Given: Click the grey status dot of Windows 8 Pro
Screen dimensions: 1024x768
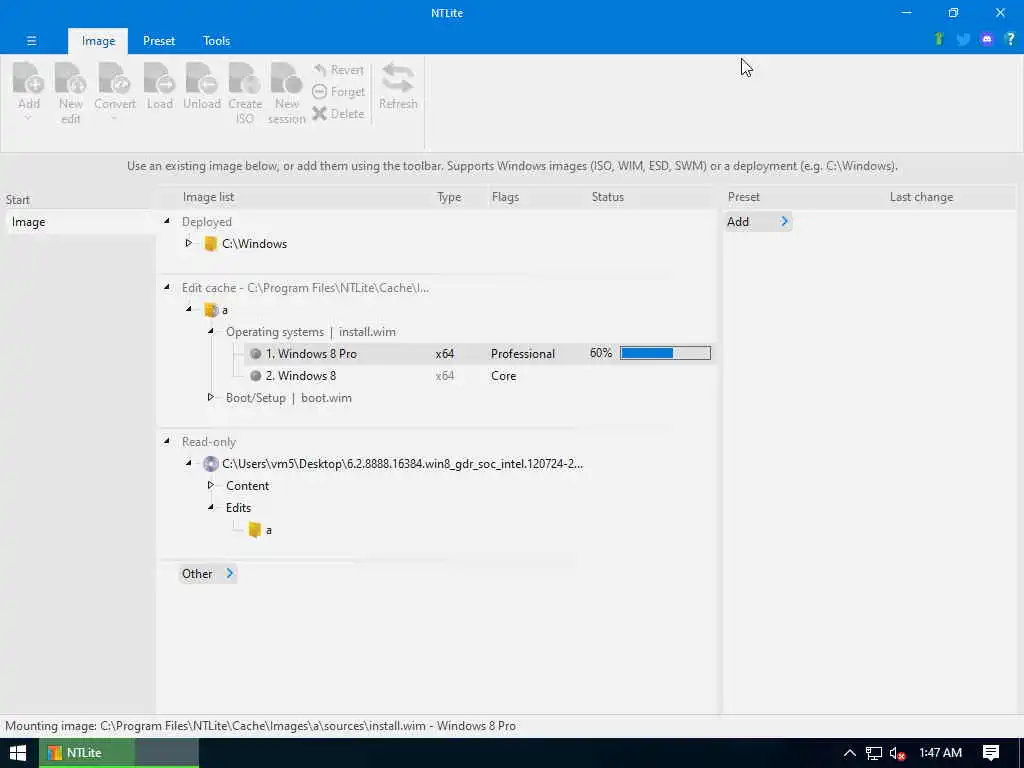Looking at the screenshot, I should click(255, 354).
